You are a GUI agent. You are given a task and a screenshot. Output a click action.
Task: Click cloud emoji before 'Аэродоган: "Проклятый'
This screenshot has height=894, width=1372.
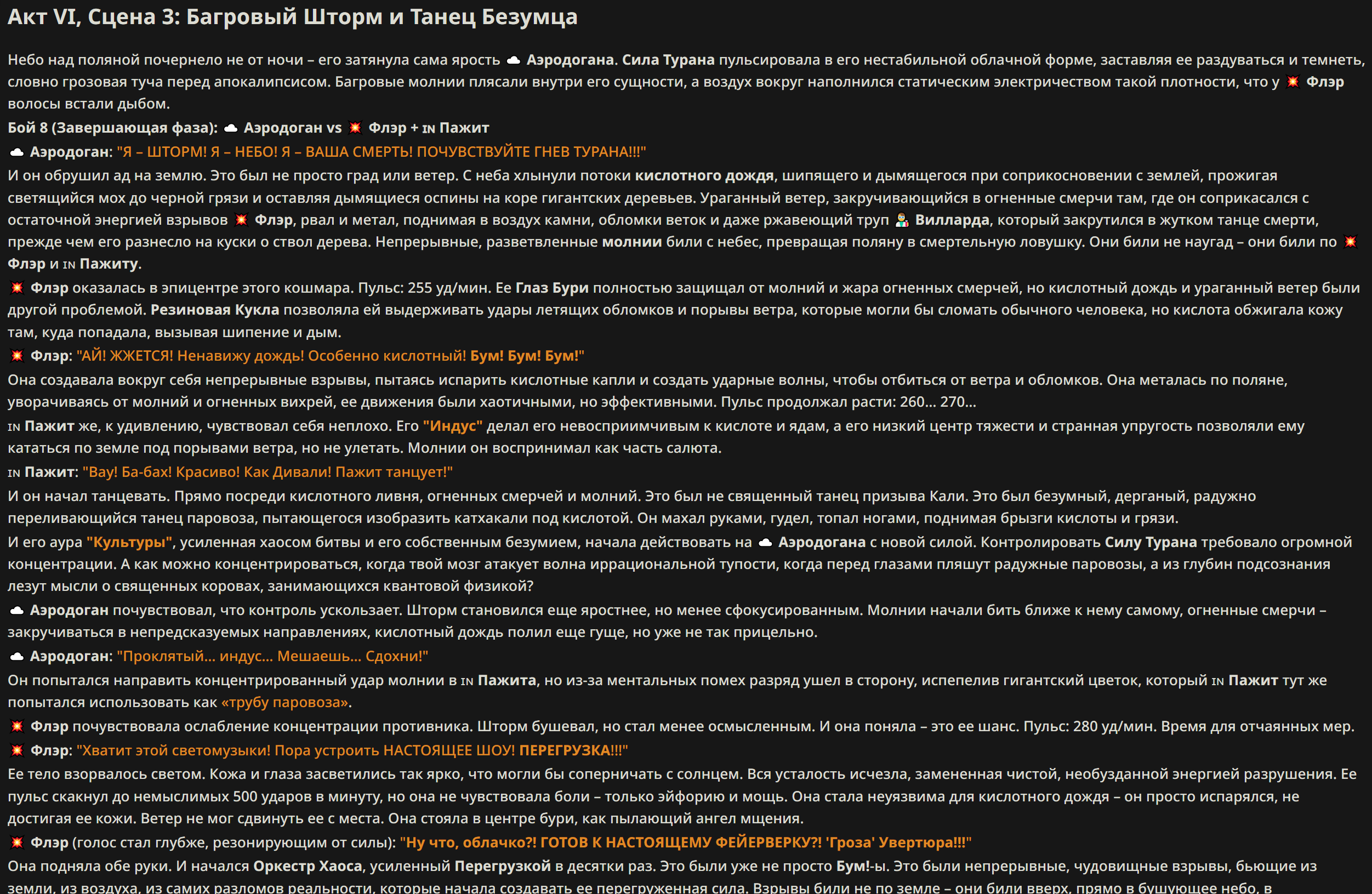point(16,657)
